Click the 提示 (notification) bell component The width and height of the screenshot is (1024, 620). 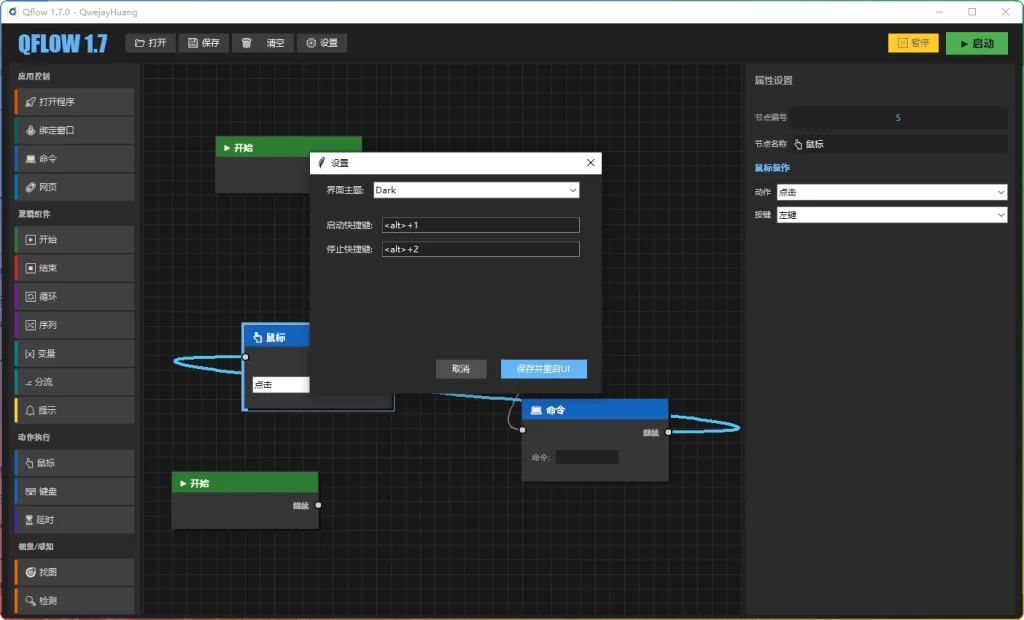click(x=74, y=410)
